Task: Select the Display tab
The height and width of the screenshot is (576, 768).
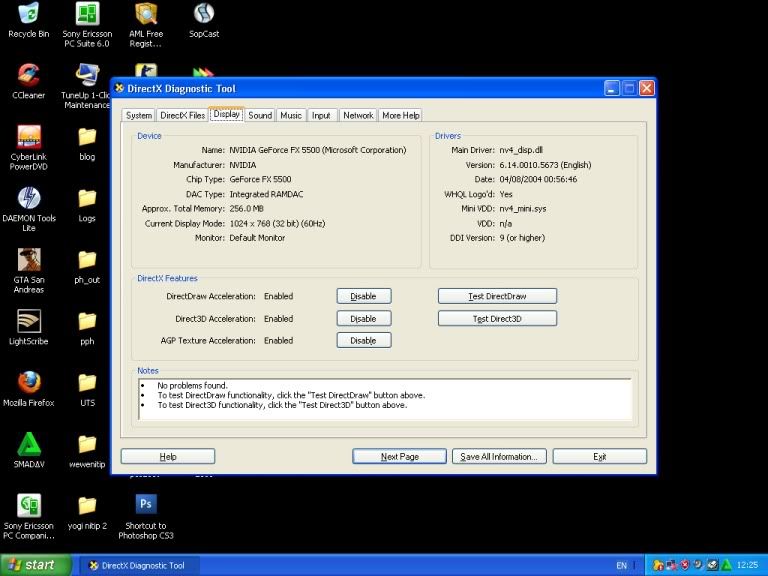Action: click(x=226, y=114)
